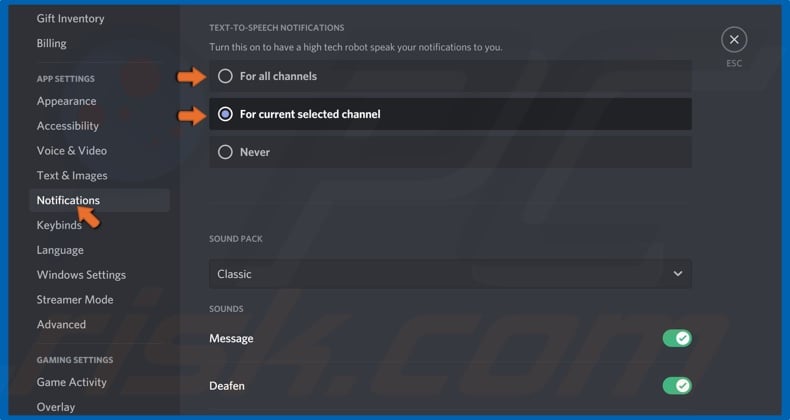Switch to Accessibility settings
This screenshot has height=420, width=790.
pyautogui.click(x=68, y=126)
